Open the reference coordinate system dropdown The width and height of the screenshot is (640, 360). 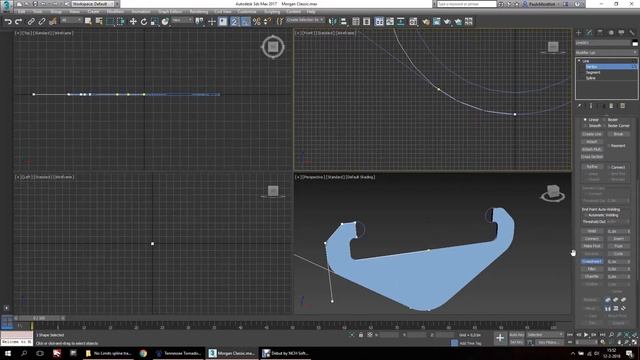click(182, 20)
